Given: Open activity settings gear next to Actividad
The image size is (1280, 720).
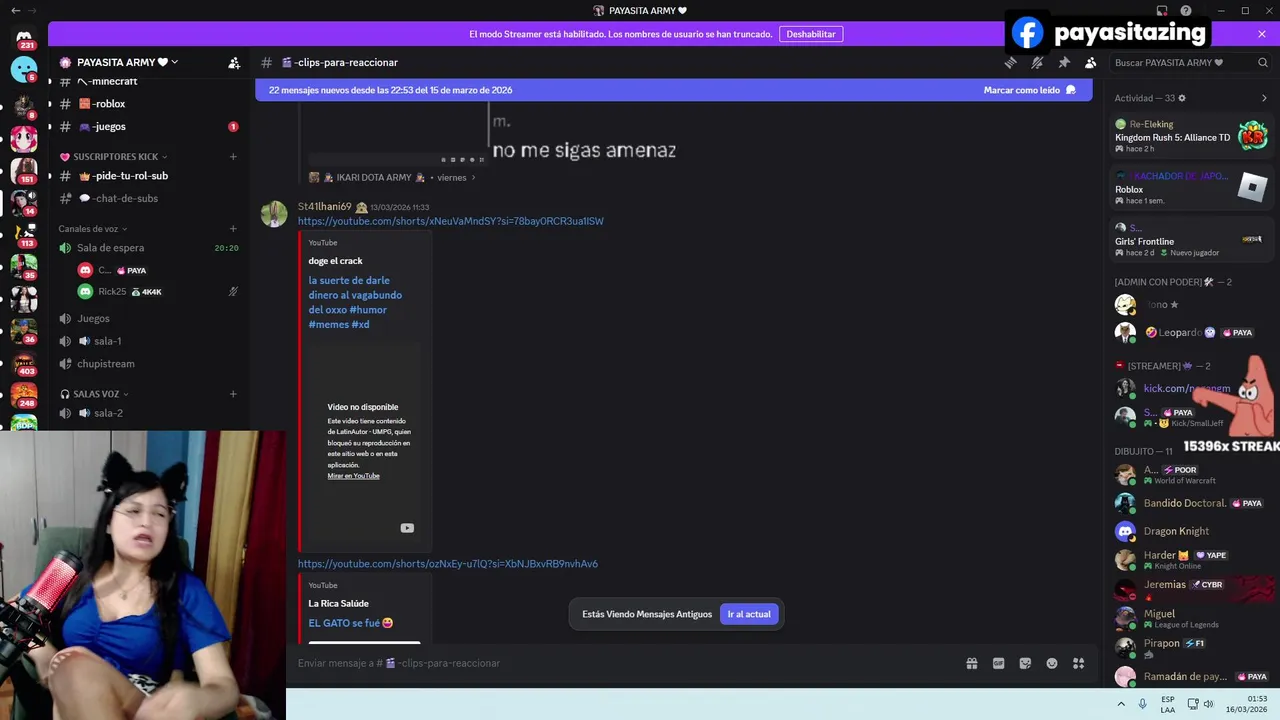Looking at the screenshot, I should click(1182, 98).
